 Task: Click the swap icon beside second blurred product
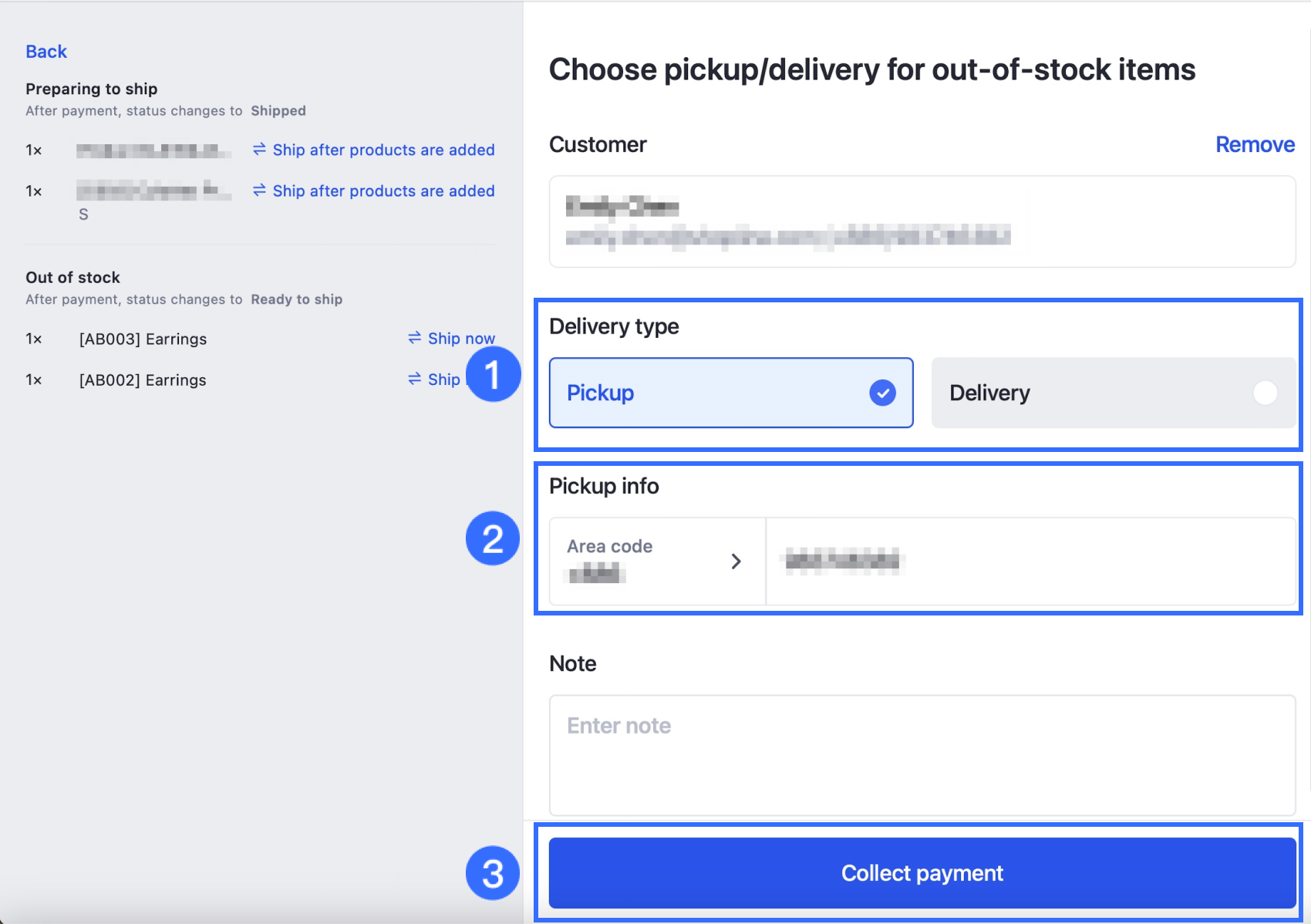click(259, 190)
